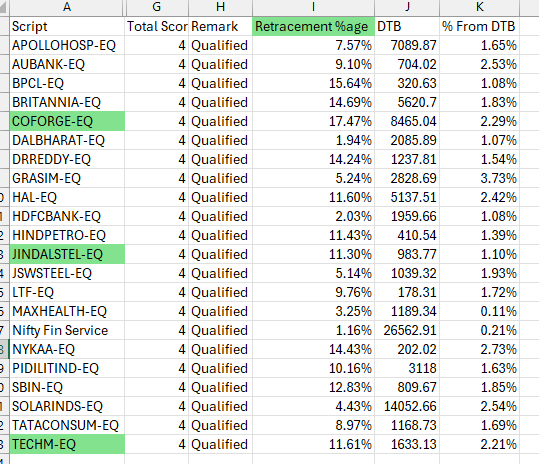This screenshot has width=539, height=464.
Task: Select the DRREDDY-EQ cell
Action: tap(67, 159)
